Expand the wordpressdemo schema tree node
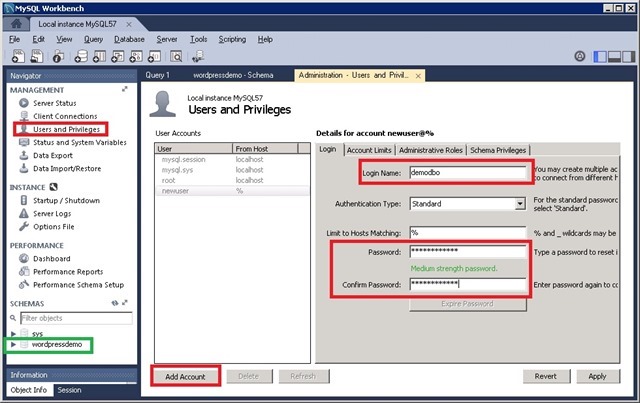 point(13,345)
